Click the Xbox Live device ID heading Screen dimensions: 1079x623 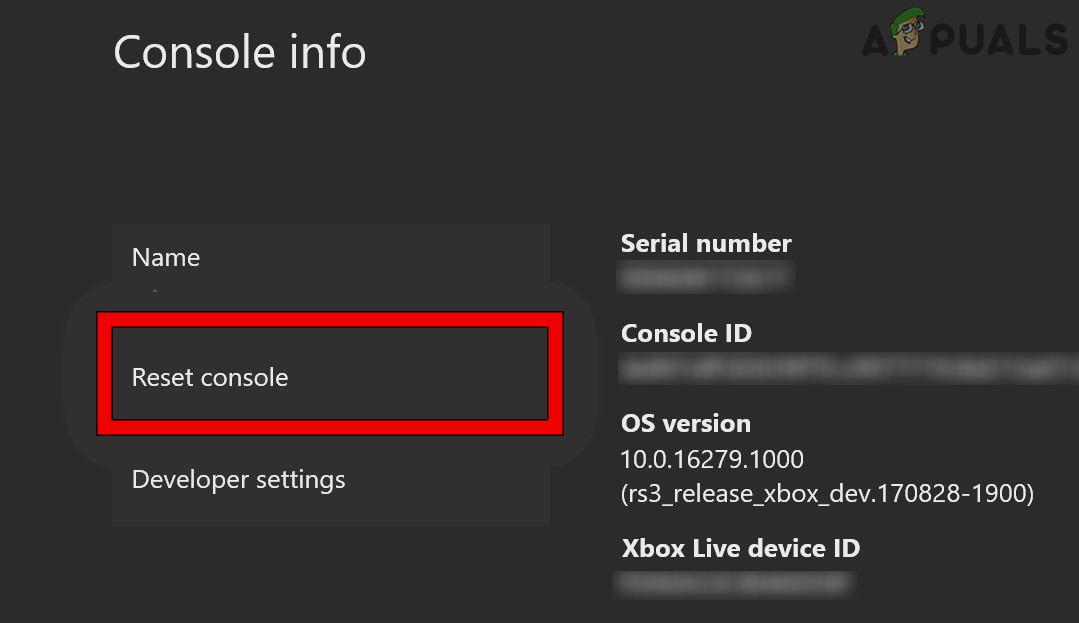740,548
